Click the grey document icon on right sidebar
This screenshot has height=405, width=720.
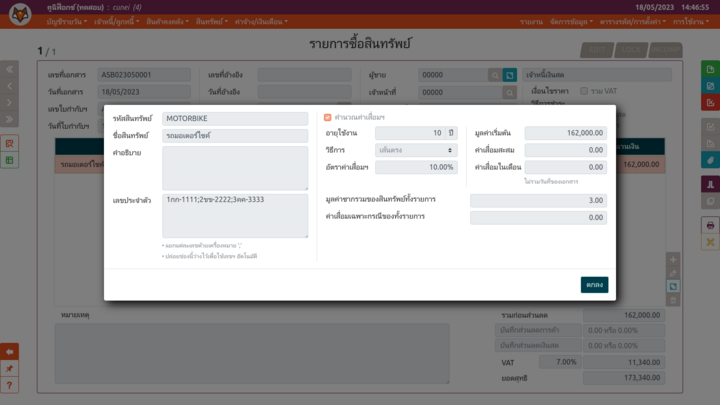[710, 144]
